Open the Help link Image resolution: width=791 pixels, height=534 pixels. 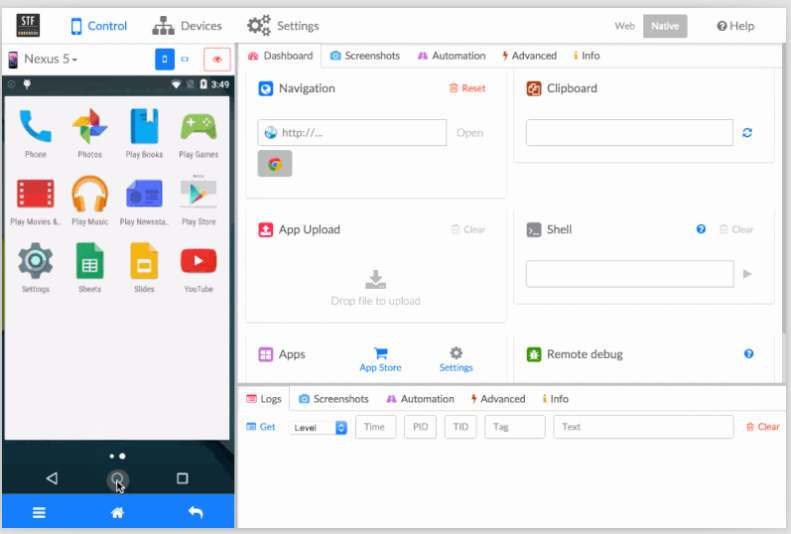tap(736, 26)
